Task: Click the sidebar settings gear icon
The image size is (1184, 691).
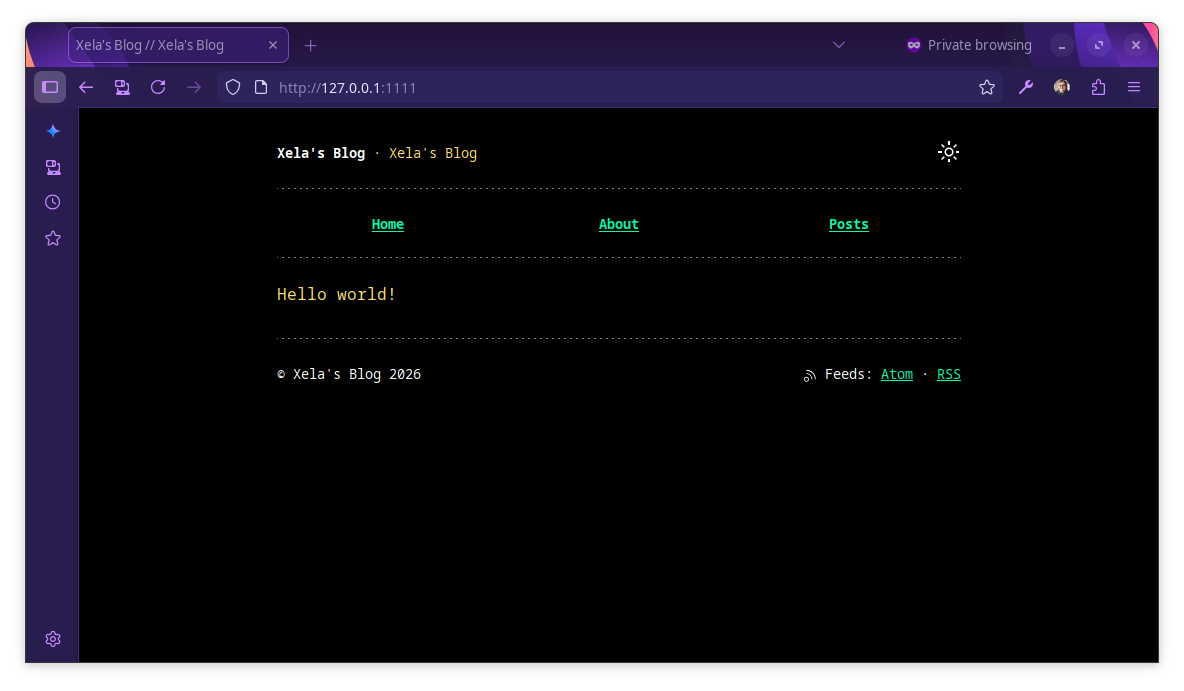Action: 53,639
